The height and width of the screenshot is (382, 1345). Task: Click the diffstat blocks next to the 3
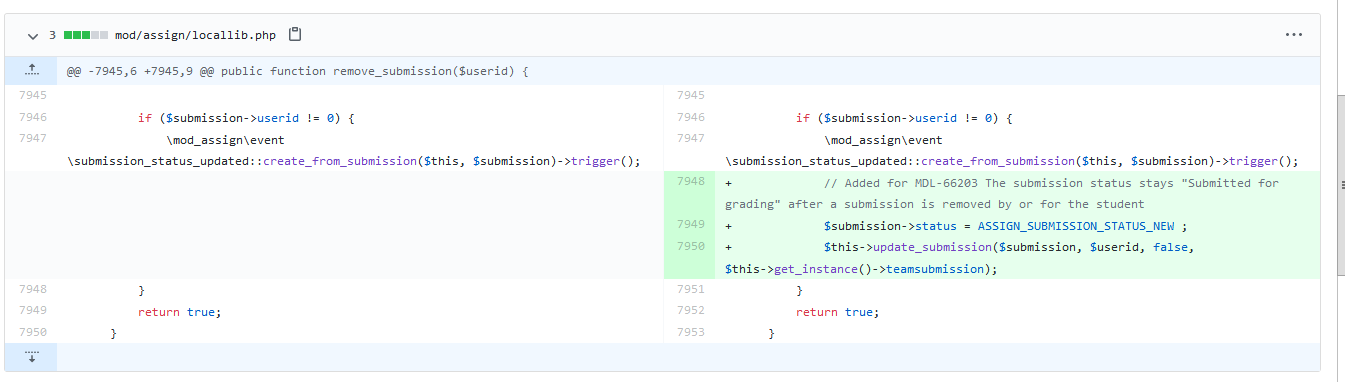(x=85, y=35)
